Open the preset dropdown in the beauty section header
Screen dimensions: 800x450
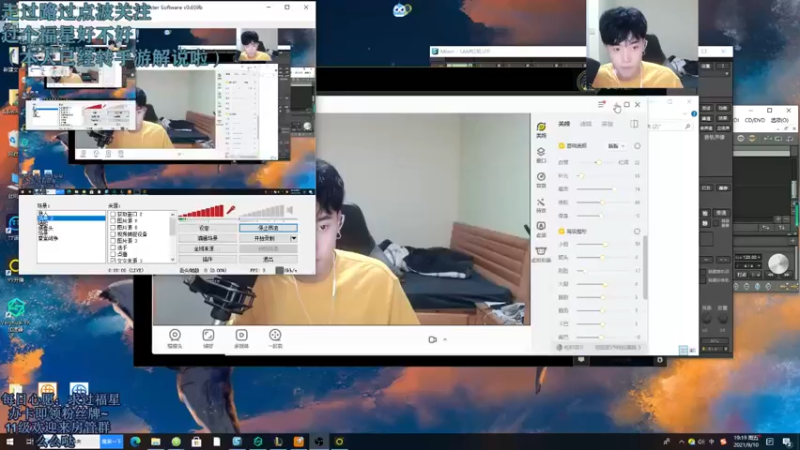coord(616,146)
